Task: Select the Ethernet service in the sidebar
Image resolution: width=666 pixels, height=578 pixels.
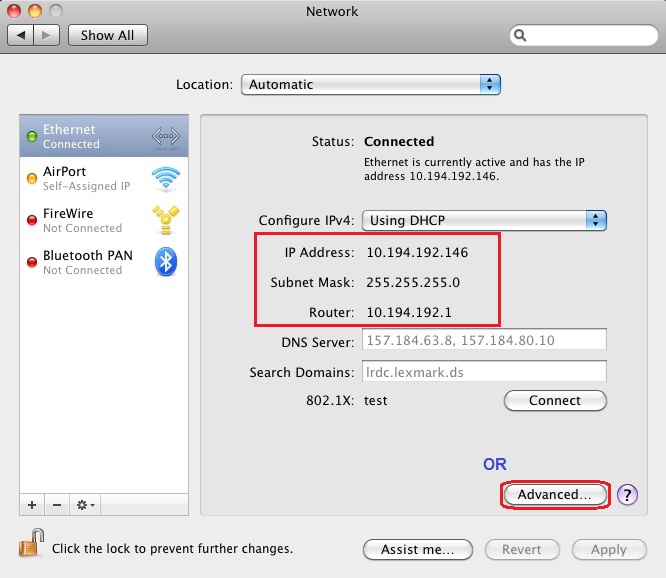Action: [x=104, y=136]
